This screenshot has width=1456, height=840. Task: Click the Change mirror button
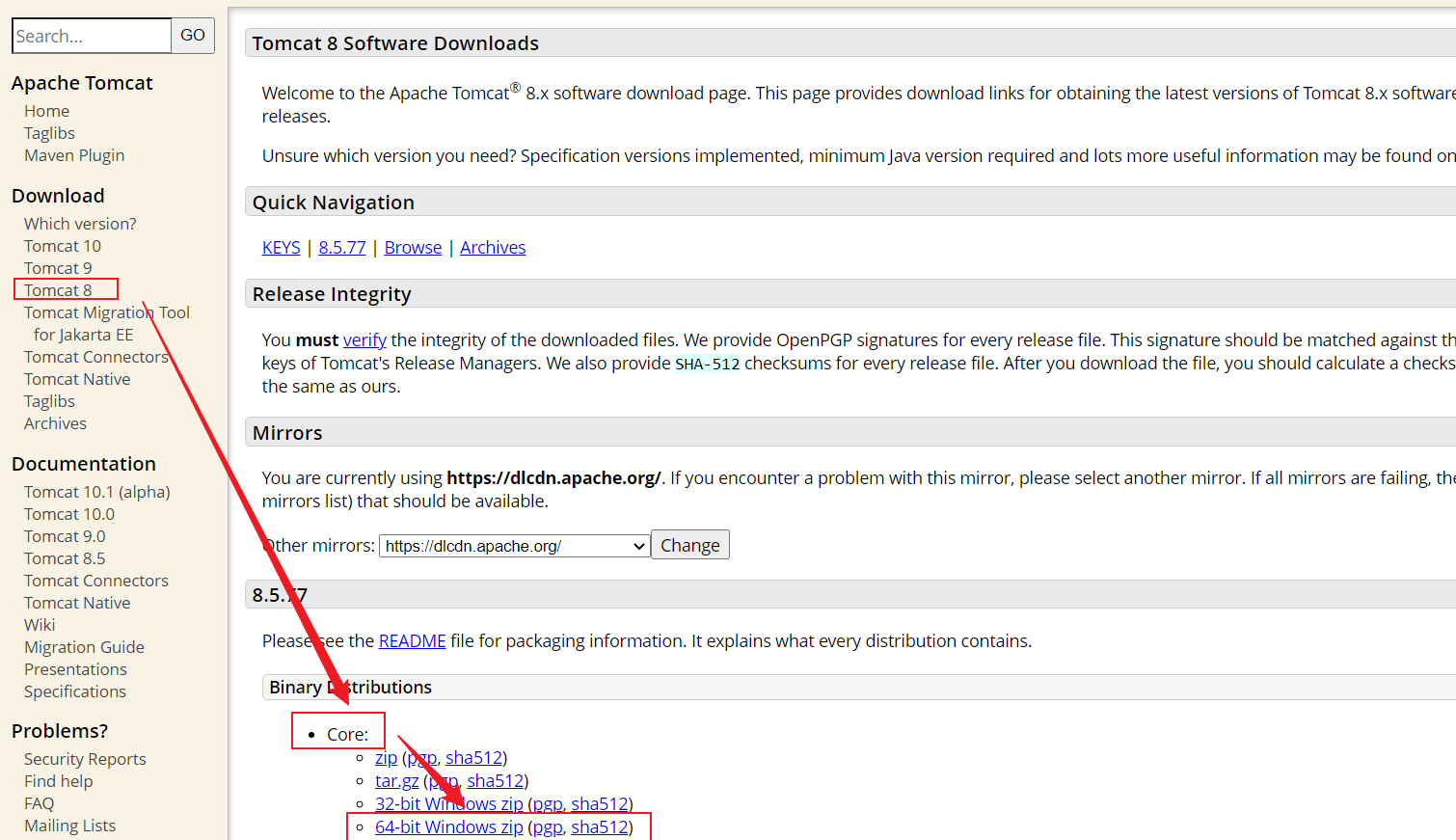[x=690, y=545]
